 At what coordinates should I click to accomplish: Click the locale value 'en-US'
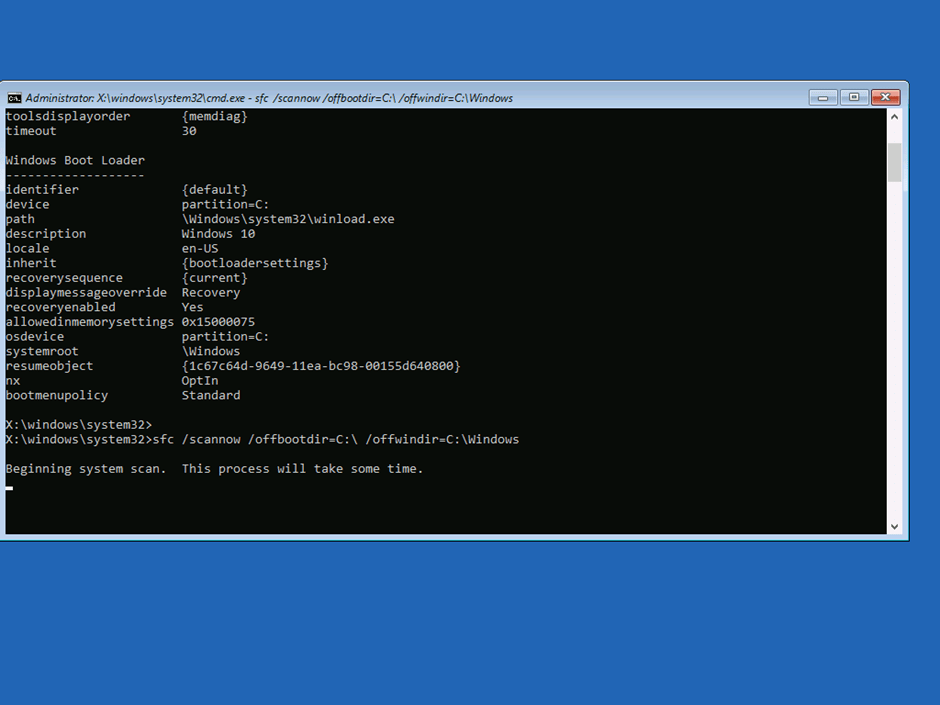click(200, 248)
